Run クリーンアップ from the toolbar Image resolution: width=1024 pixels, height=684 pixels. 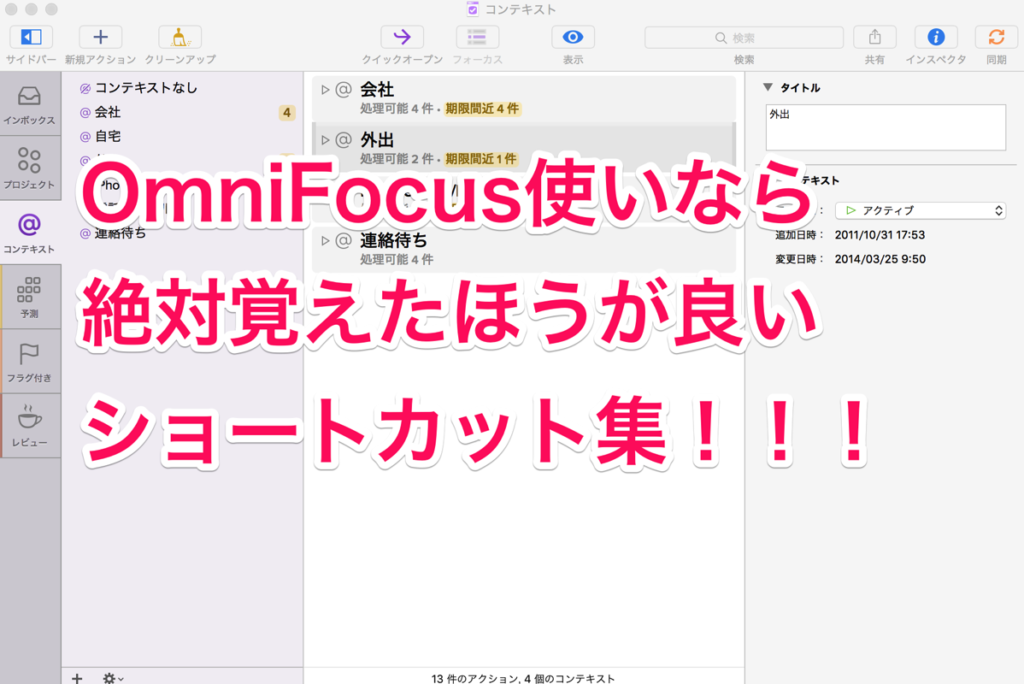point(180,37)
